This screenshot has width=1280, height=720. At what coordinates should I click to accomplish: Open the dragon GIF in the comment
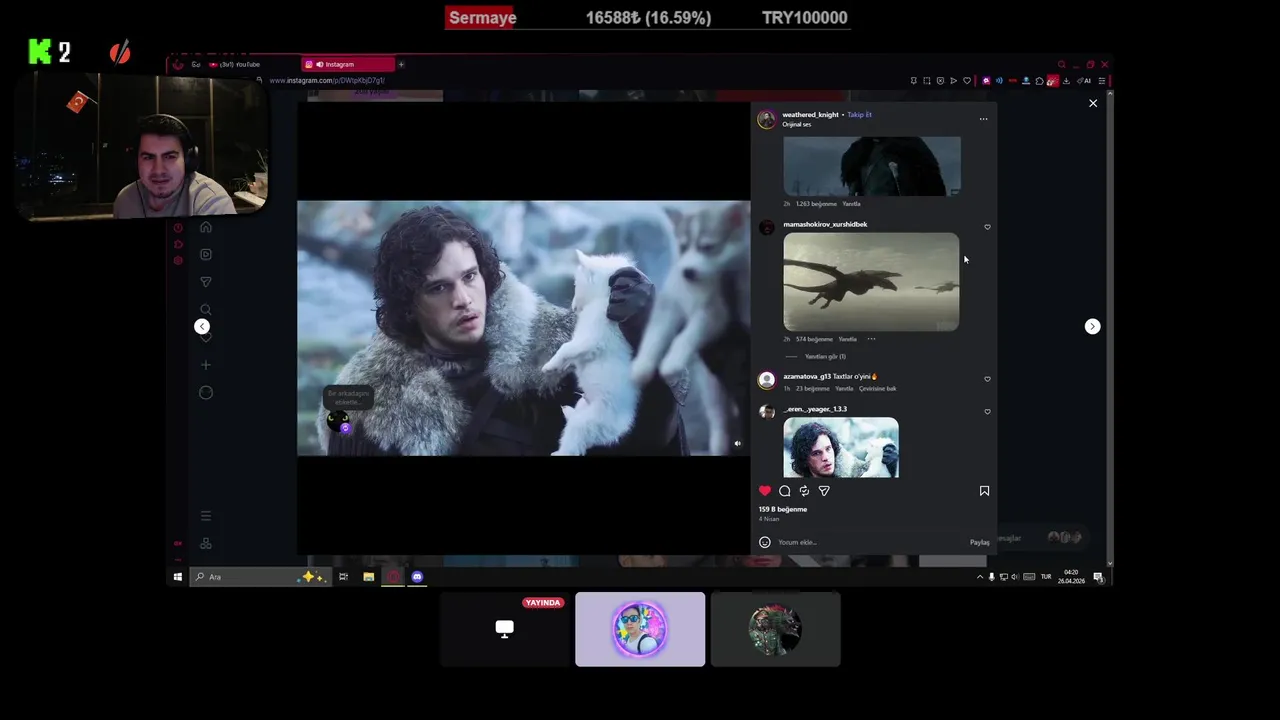coord(871,282)
